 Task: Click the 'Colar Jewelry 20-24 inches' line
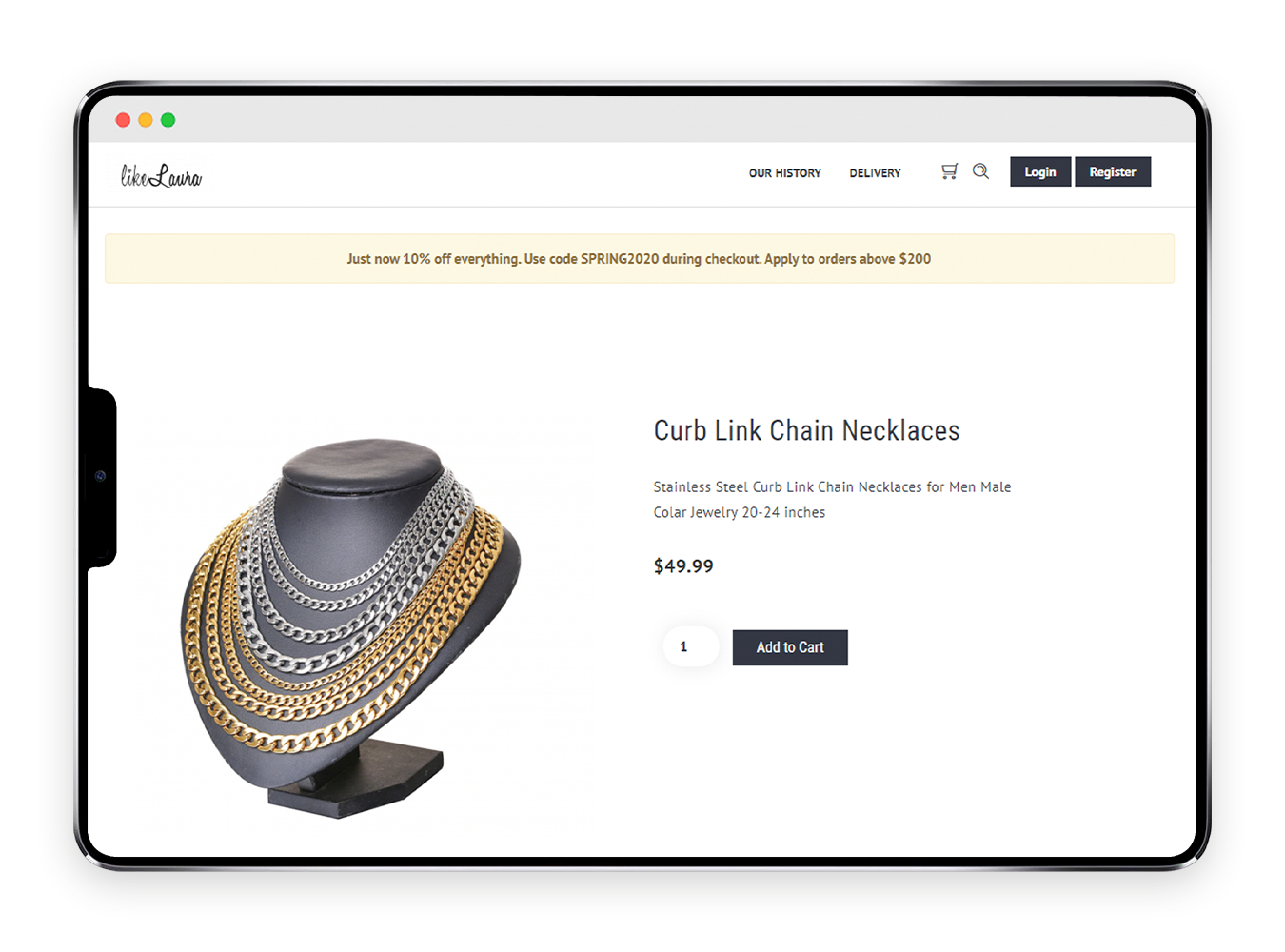740,512
